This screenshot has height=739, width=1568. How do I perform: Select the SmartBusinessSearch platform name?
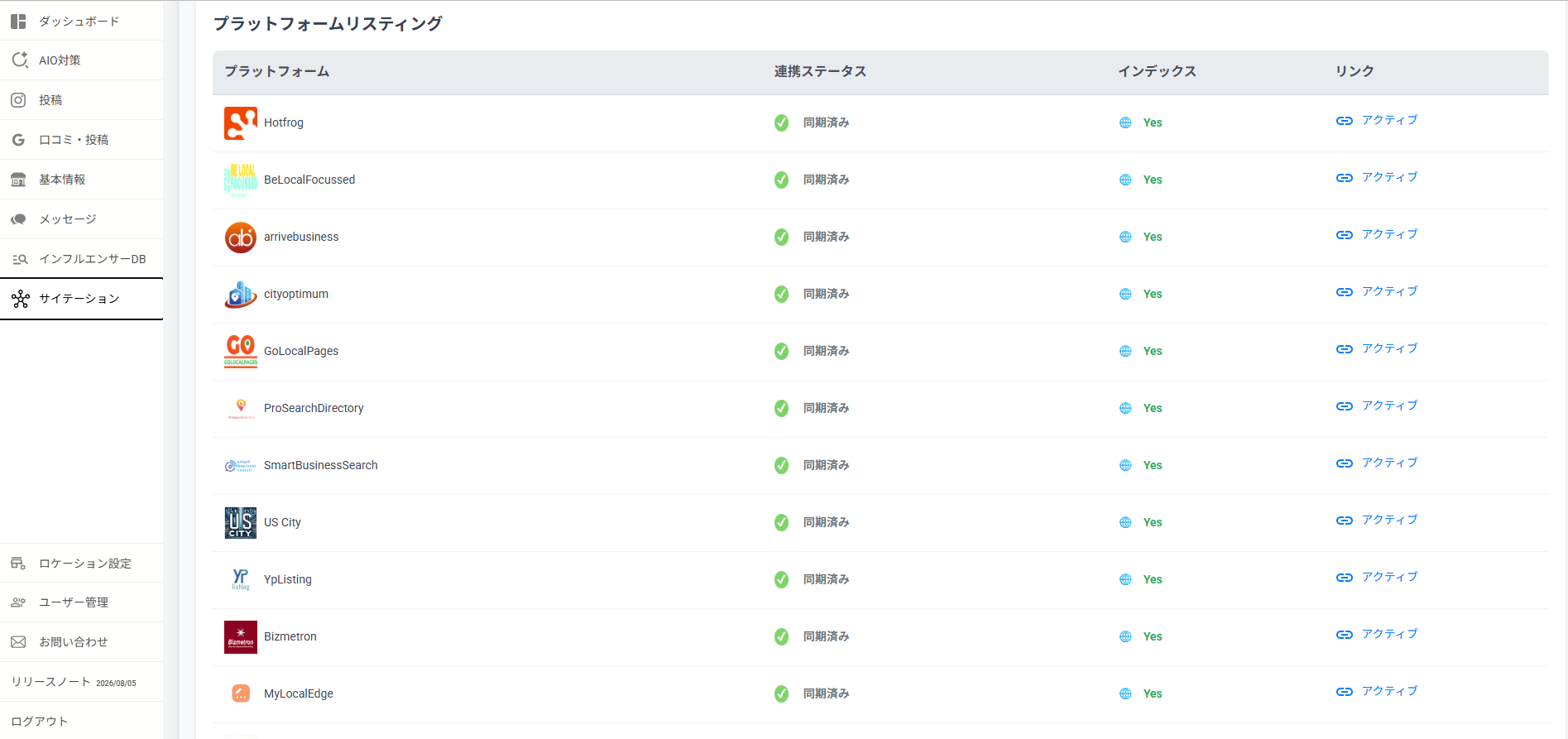[x=321, y=466]
